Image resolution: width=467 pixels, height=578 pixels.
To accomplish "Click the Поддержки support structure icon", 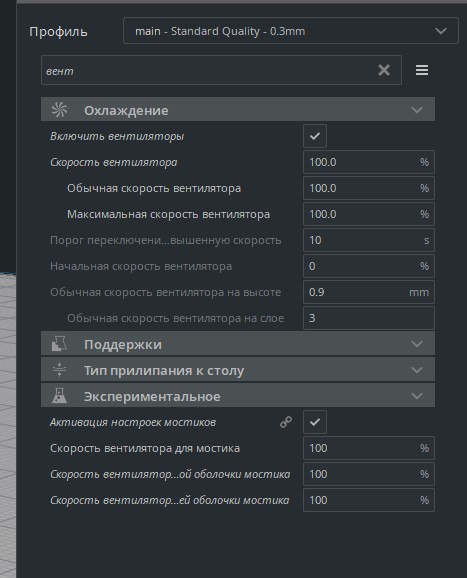I will (59, 344).
